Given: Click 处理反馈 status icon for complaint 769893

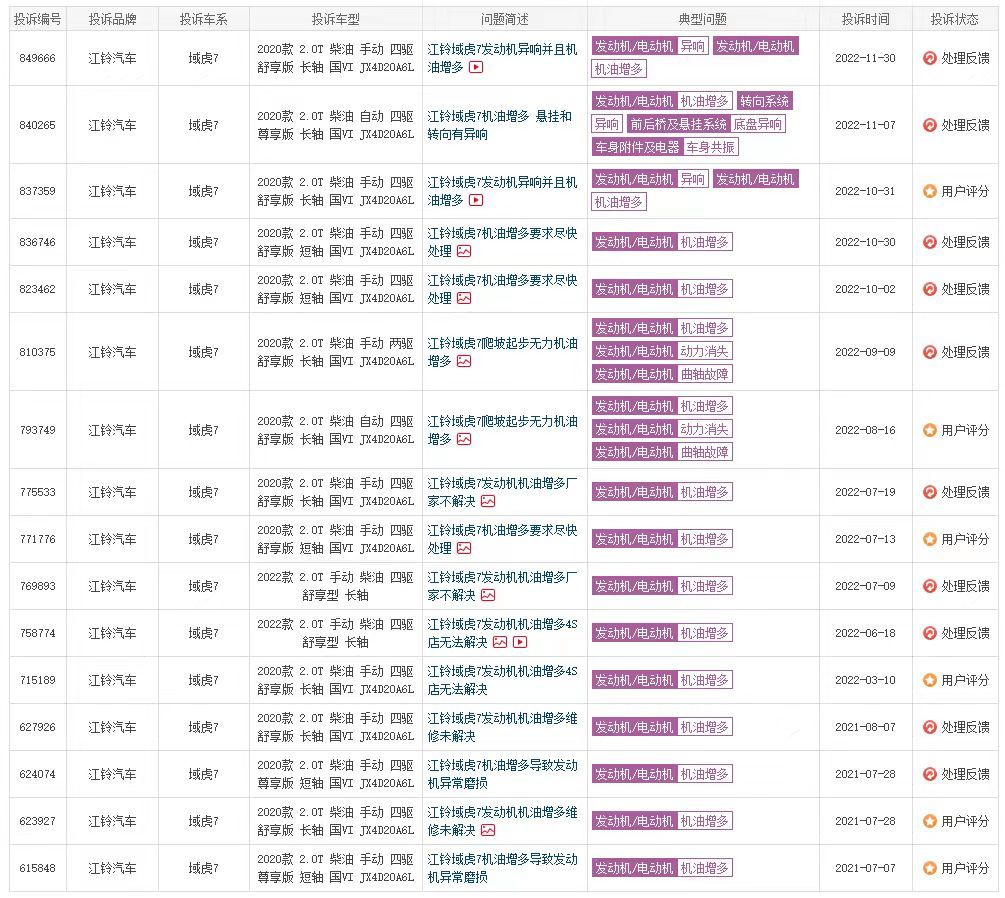Looking at the screenshot, I should click(x=929, y=586).
